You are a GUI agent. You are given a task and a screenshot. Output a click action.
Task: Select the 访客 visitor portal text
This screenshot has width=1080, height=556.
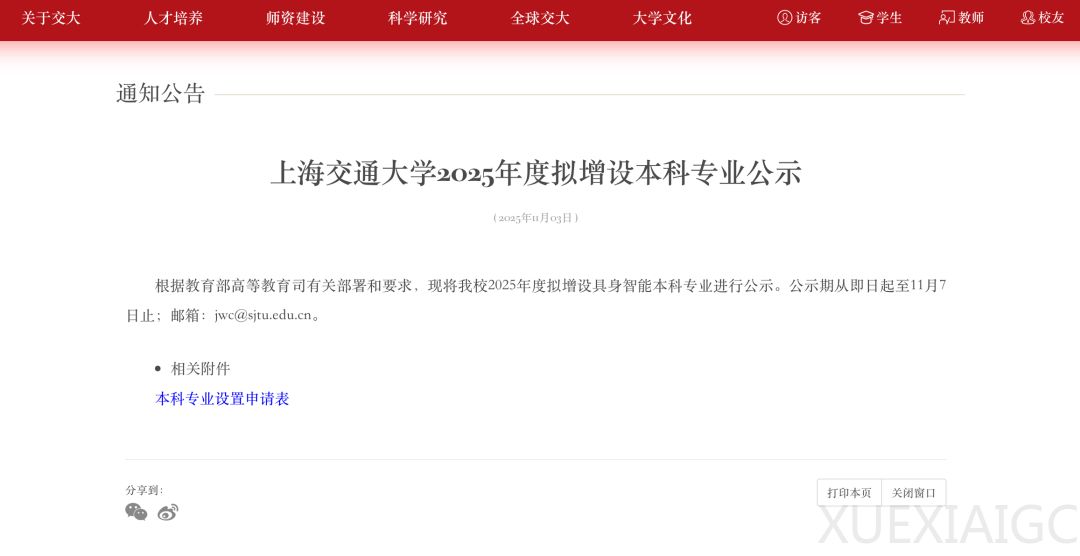click(809, 18)
